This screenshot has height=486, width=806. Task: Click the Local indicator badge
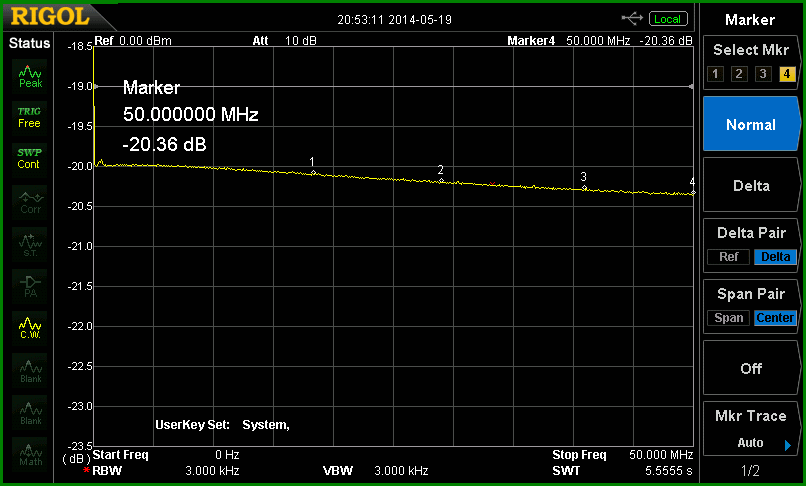(x=668, y=19)
